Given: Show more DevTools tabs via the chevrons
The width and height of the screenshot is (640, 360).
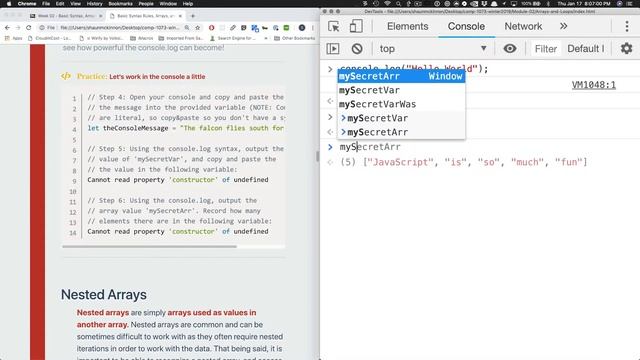Looking at the screenshot, I should [563, 27].
